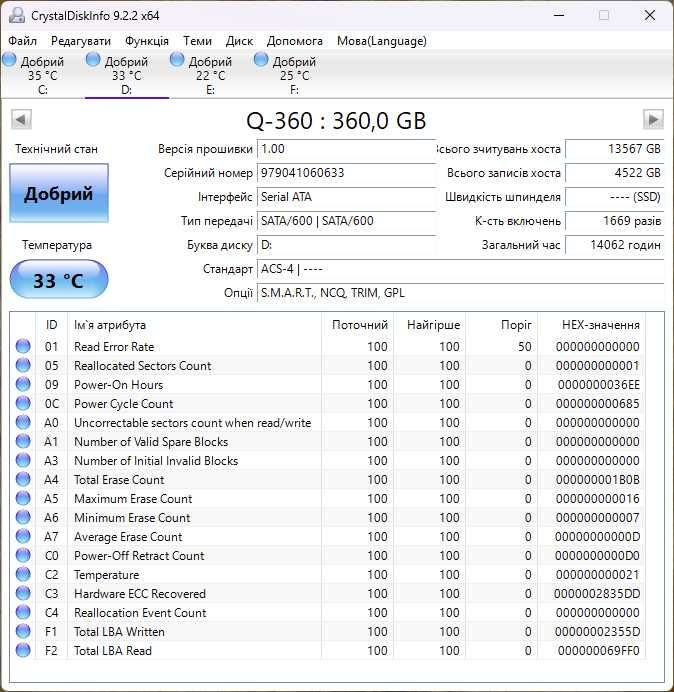674x692 pixels.
Task: Click the status orb for Total LBA Written
Action: coord(23,631)
